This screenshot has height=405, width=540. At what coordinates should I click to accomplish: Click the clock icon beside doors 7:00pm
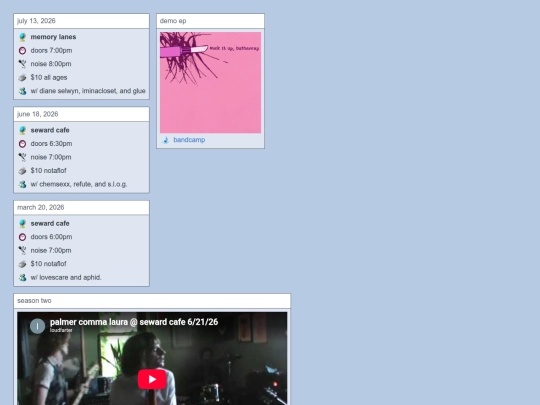coord(22,51)
